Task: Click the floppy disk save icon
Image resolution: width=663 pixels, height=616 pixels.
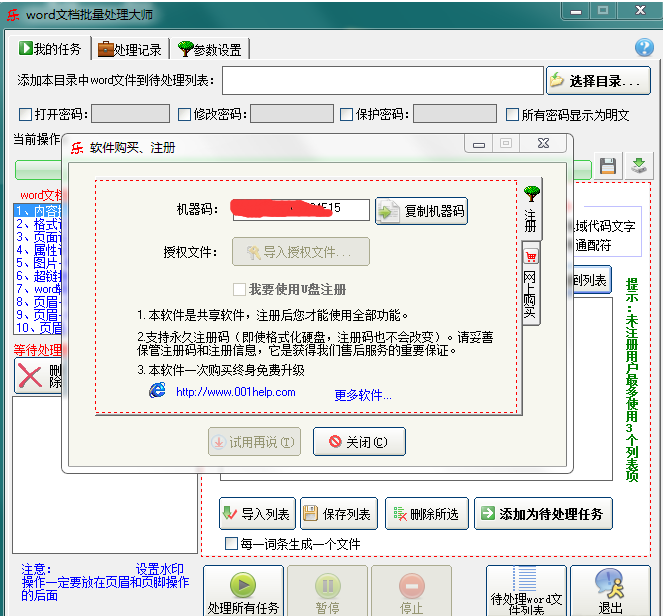Action: pyautogui.click(x=608, y=166)
